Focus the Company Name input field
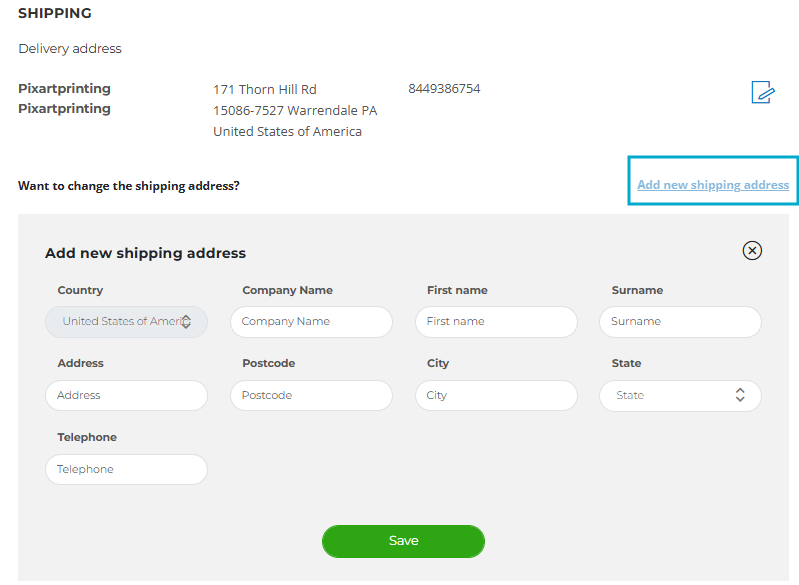799x585 pixels. 311,322
